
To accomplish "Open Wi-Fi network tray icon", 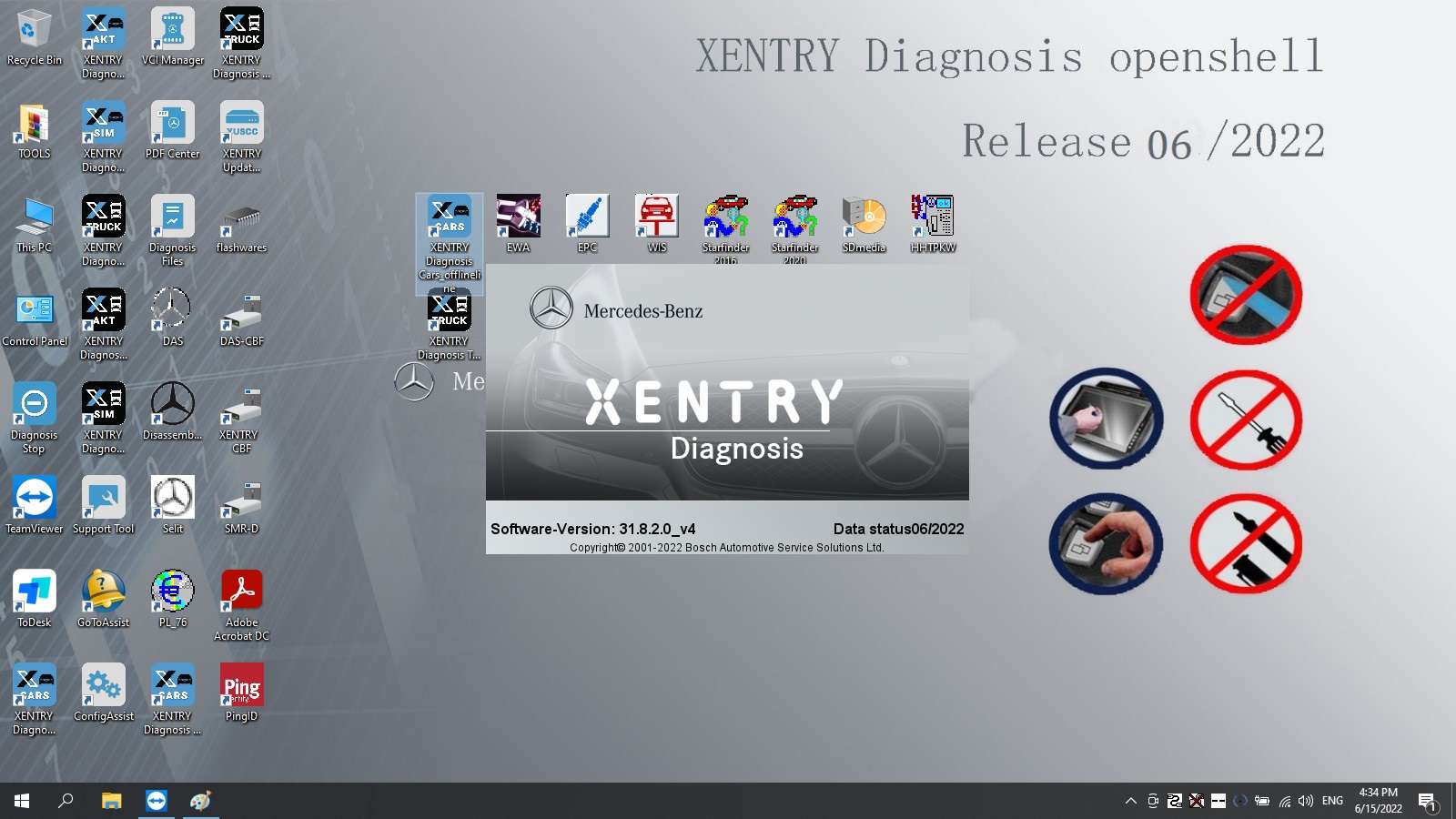I will [x=1284, y=801].
